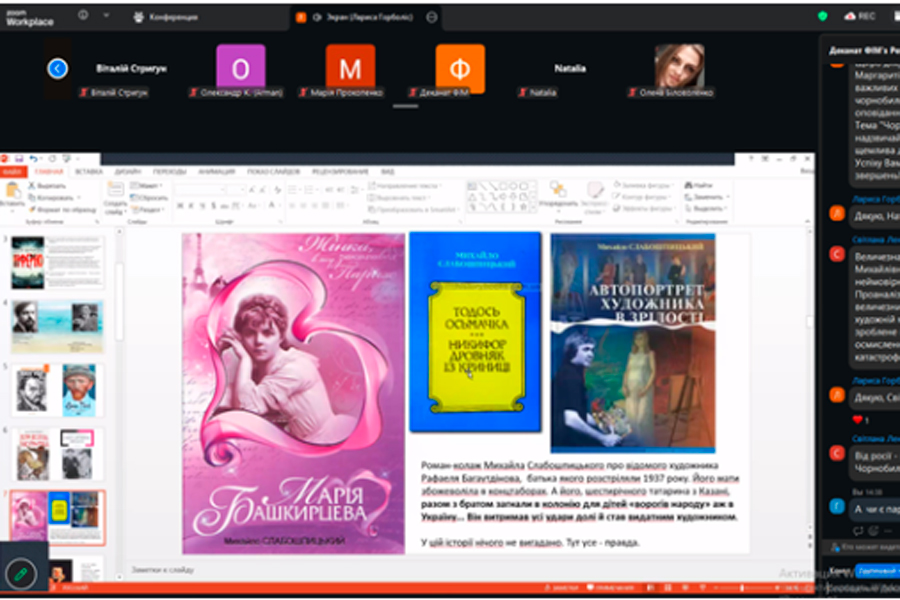Click the REC recording indicator
The height and width of the screenshot is (600, 900).
(860, 16)
